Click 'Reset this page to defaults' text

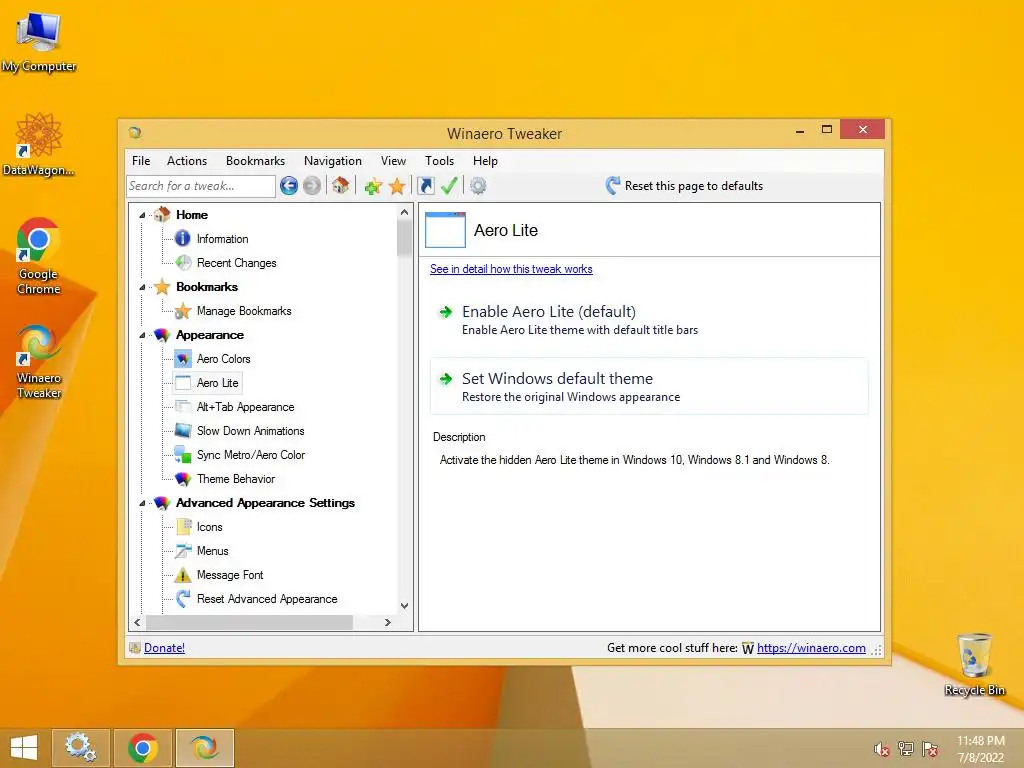coord(694,186)
